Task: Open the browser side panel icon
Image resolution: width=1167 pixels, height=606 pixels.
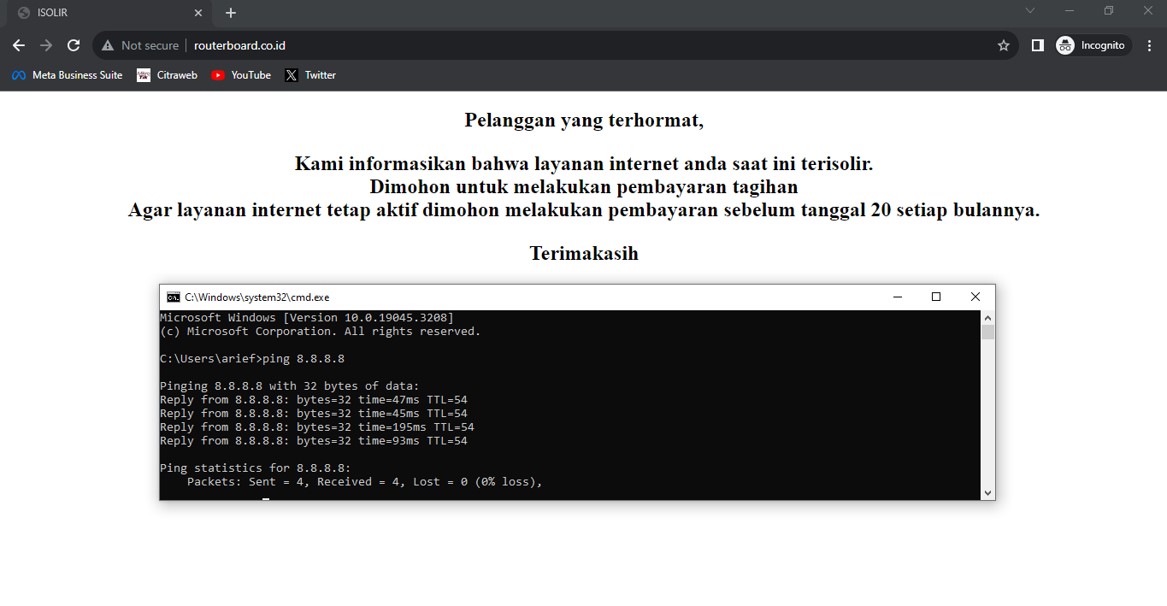Action: pyautogui.click(x=1038, y=45)
